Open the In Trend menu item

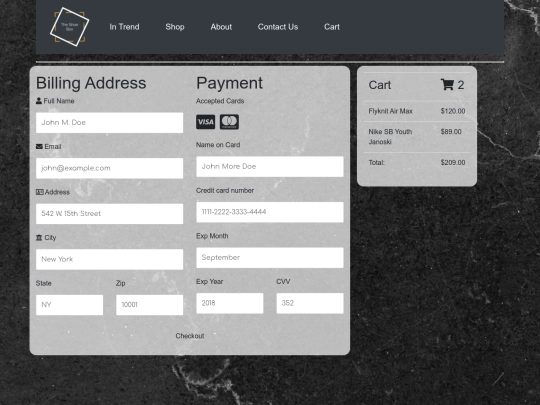(x=124, y=27)
